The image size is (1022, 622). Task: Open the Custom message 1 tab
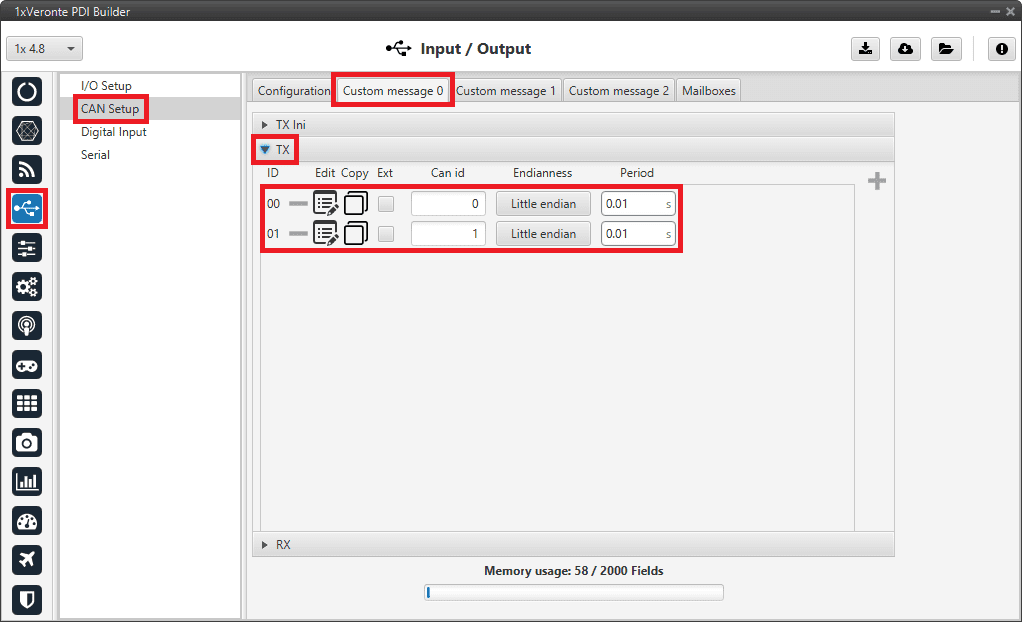point(506,90)
